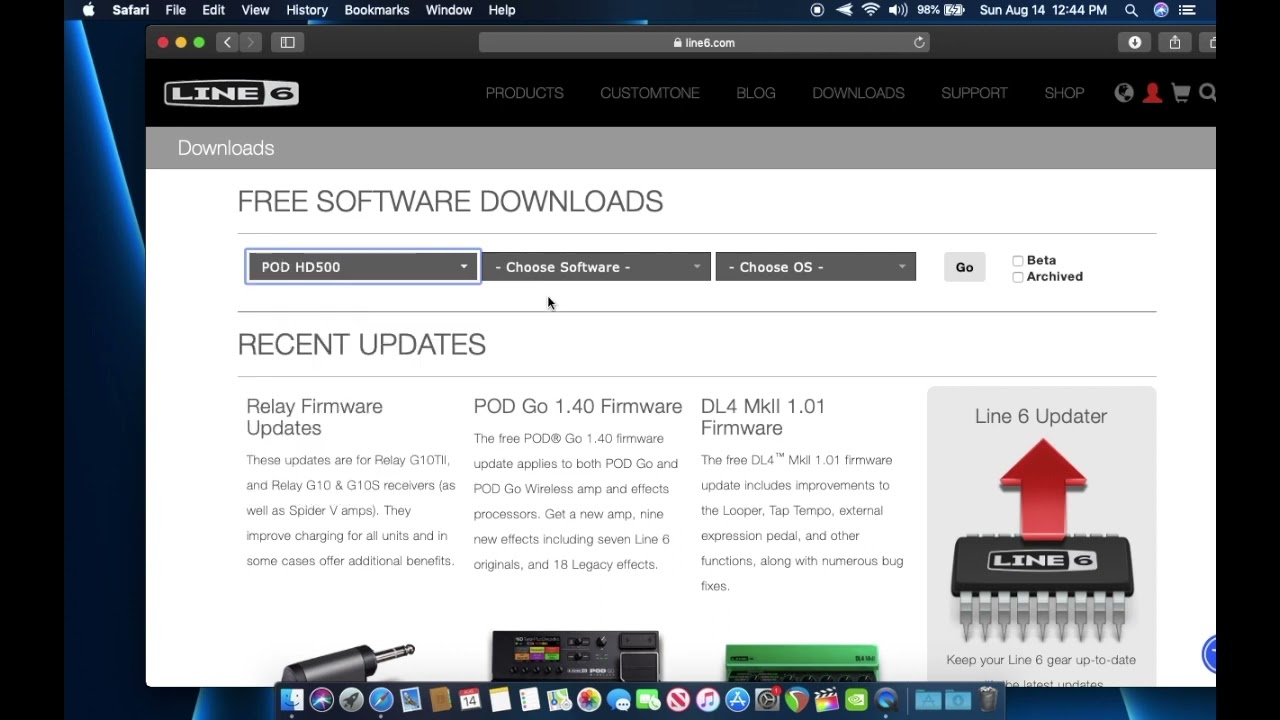Open the shopping cart icon

(1181, 93)
